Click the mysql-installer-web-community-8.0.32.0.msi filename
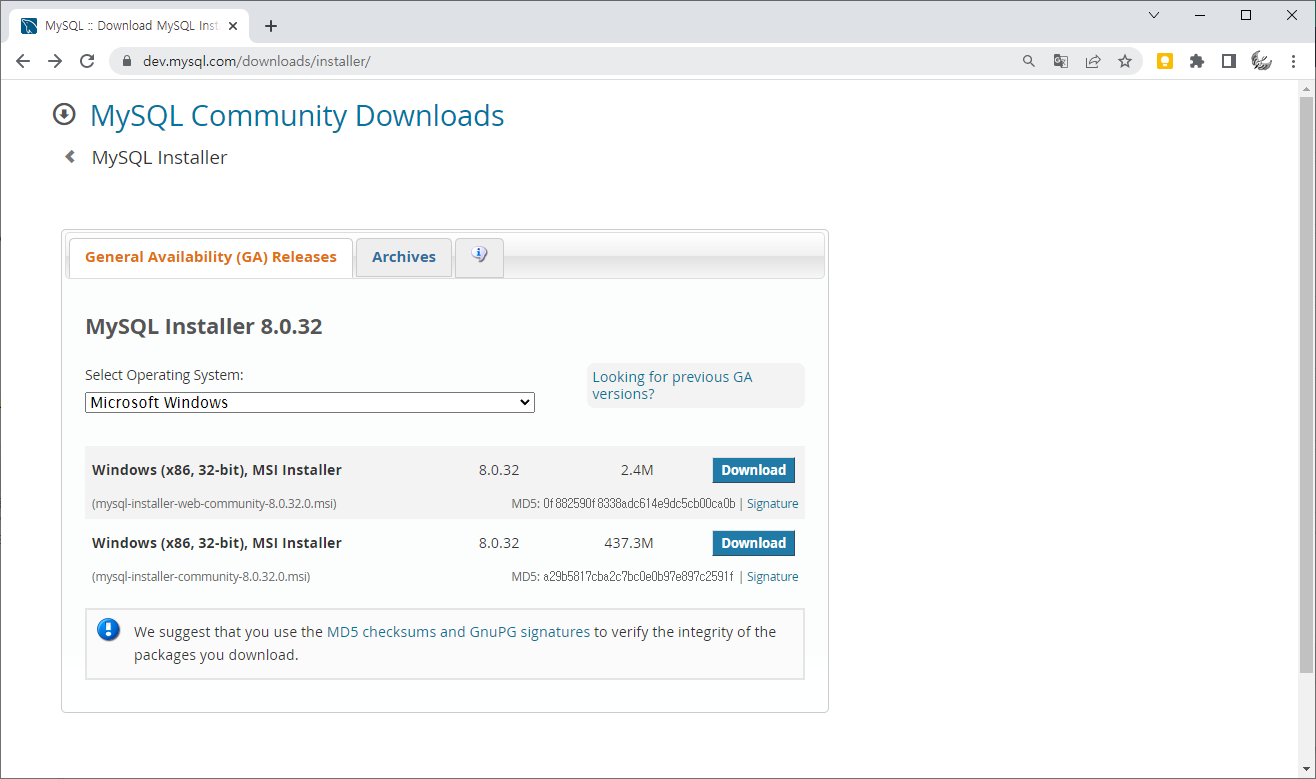Image resolution: width=1316 pixels, height=779 pixels. point(214,504)
